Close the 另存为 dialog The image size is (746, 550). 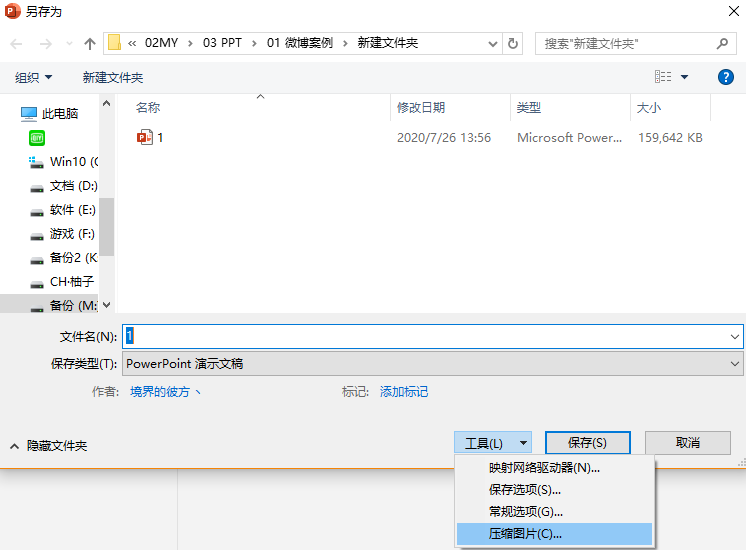734,11
